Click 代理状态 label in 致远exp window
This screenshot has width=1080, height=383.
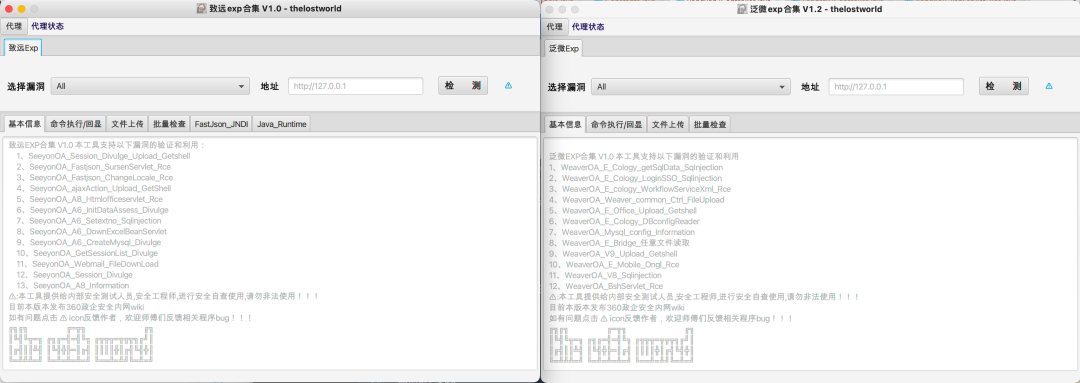[48, 26]
